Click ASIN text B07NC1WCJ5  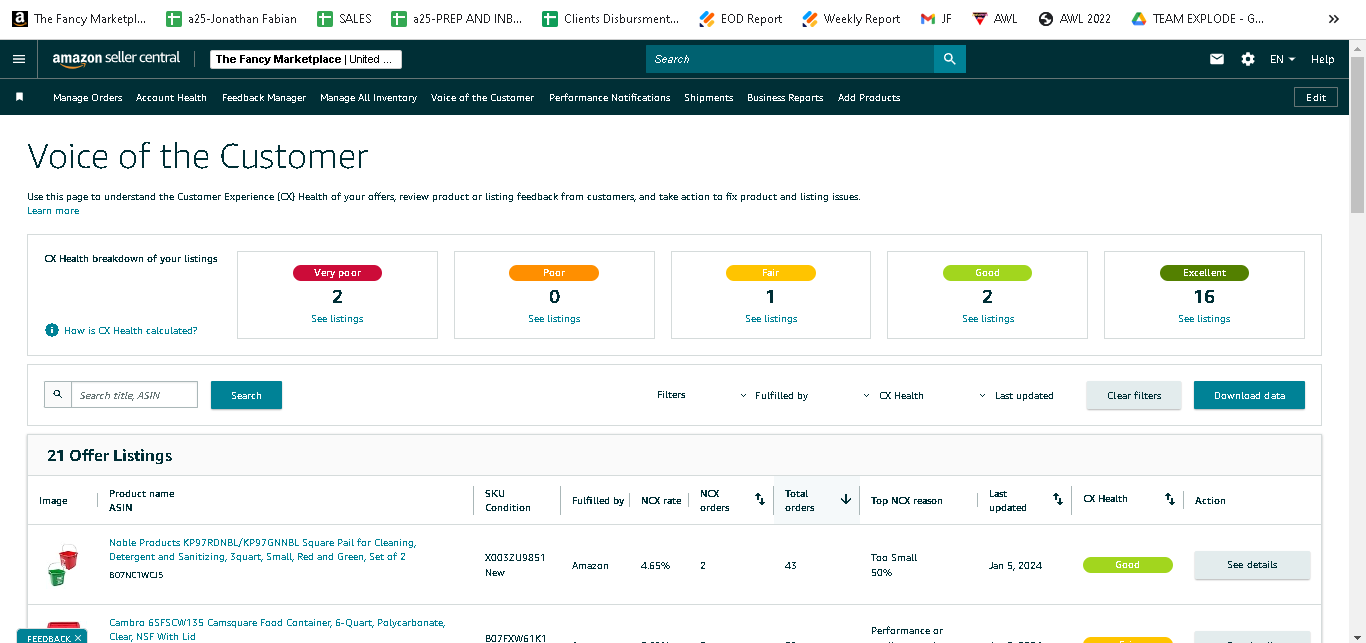(136, 575)
